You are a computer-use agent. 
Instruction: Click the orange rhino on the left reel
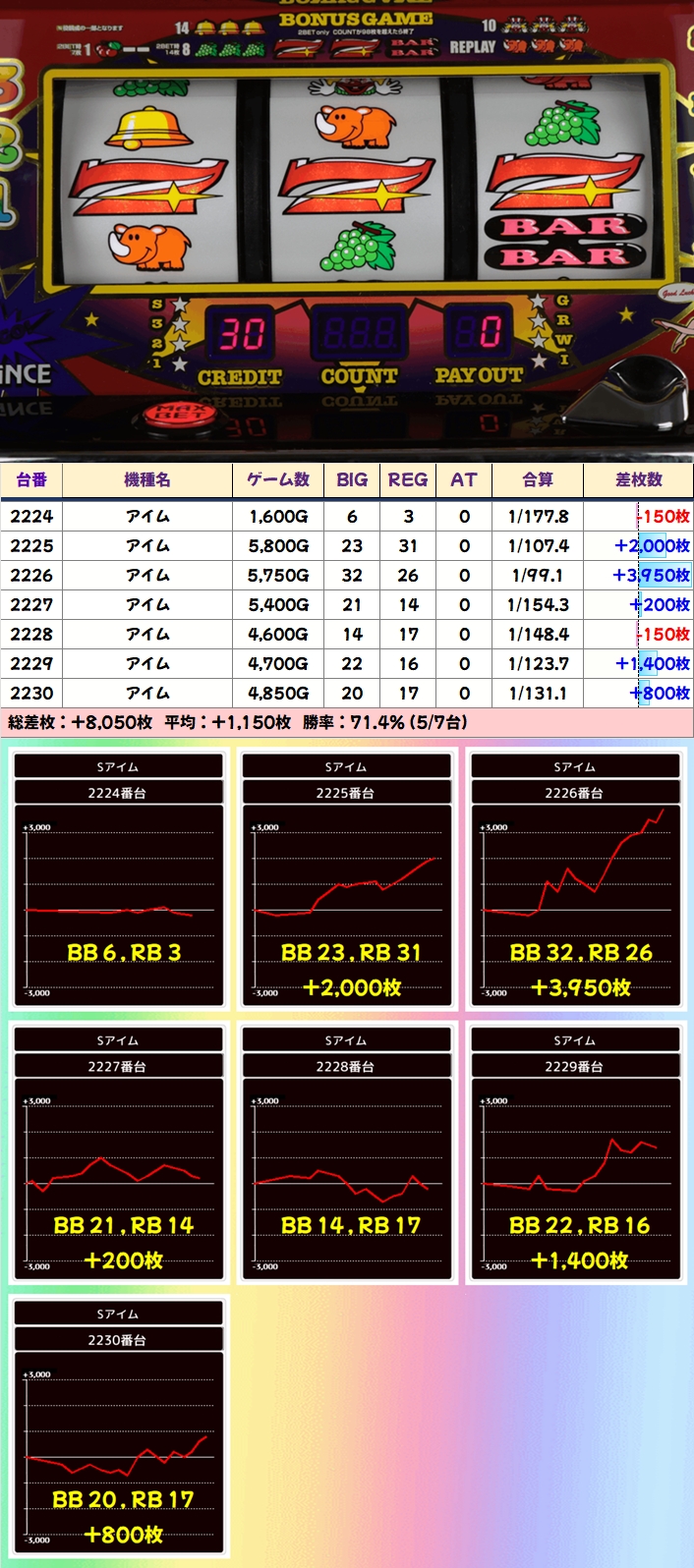(149, 246)
